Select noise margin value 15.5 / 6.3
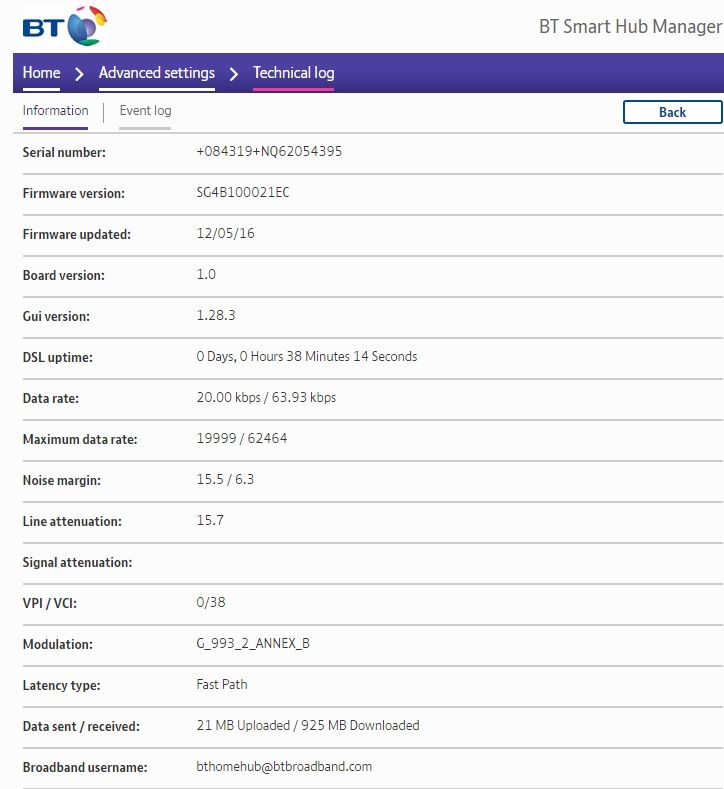 pos(225,480)
